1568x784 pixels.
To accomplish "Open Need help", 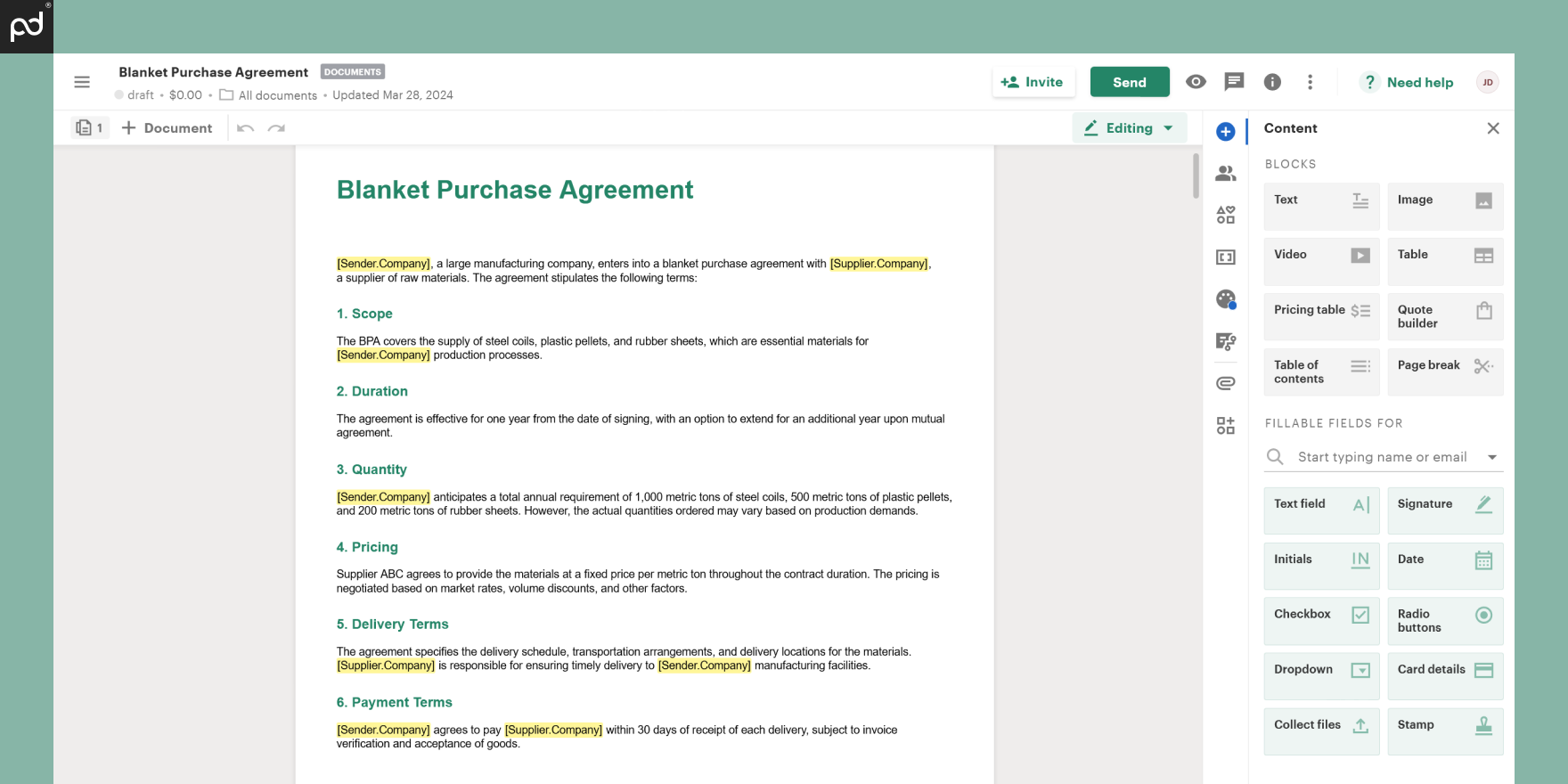I will tap(1408, 82).
